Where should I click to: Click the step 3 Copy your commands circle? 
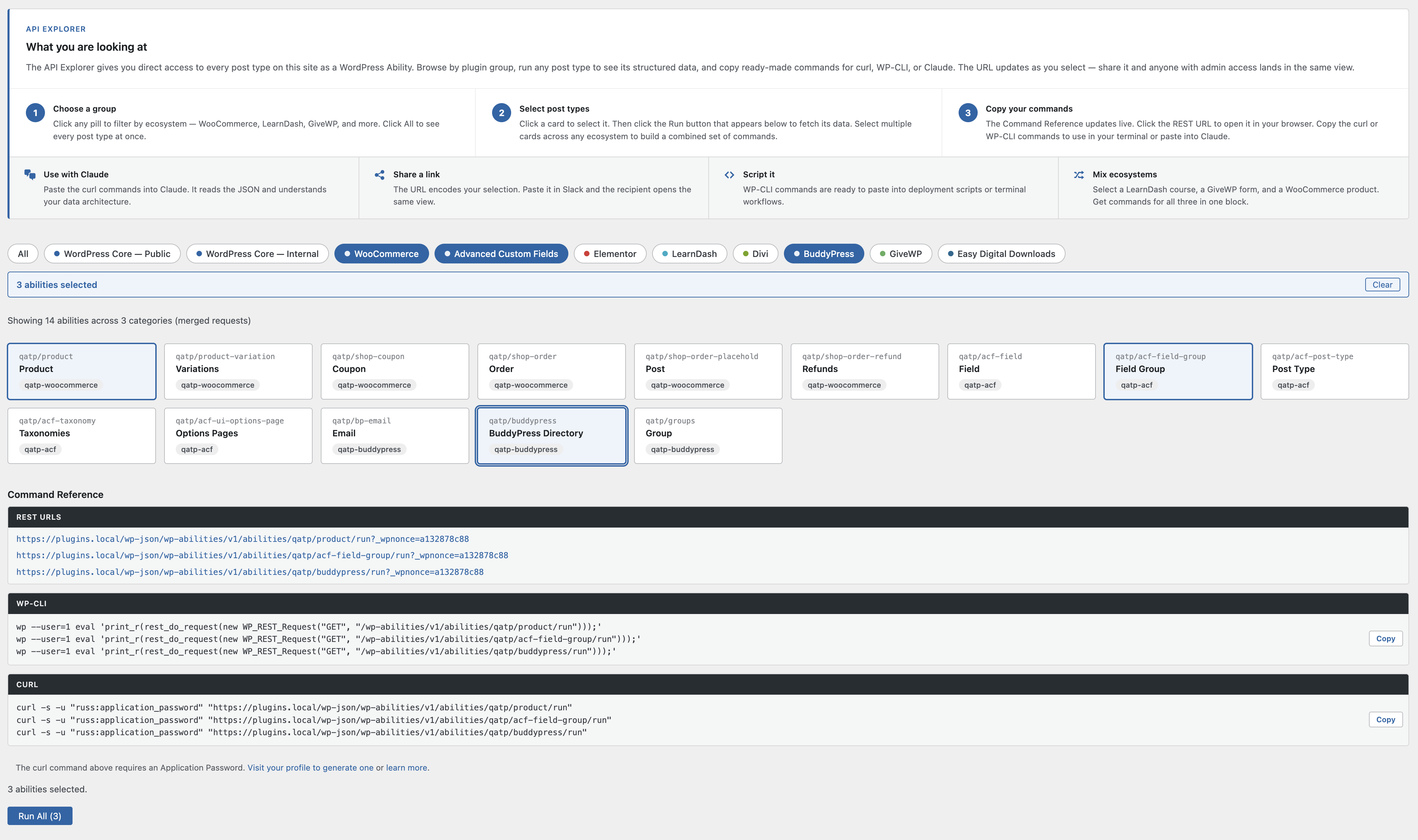click(x=968, y=113)
